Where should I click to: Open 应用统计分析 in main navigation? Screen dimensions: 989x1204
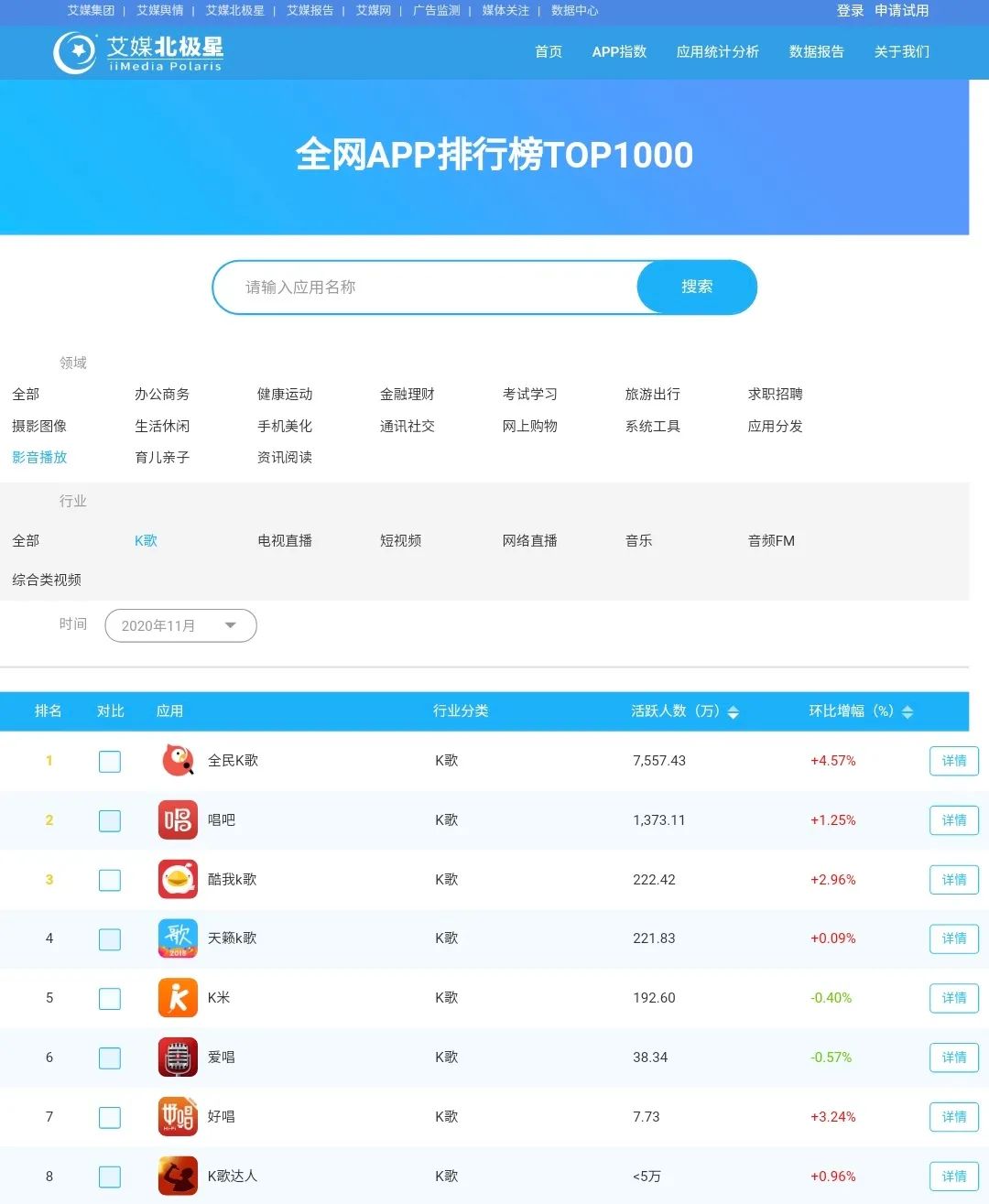click(x=718, y=52)
